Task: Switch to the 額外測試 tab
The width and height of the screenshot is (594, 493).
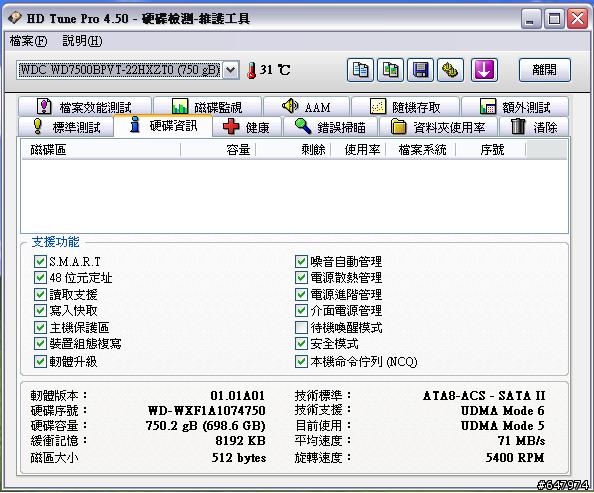Action: [515, 106]
